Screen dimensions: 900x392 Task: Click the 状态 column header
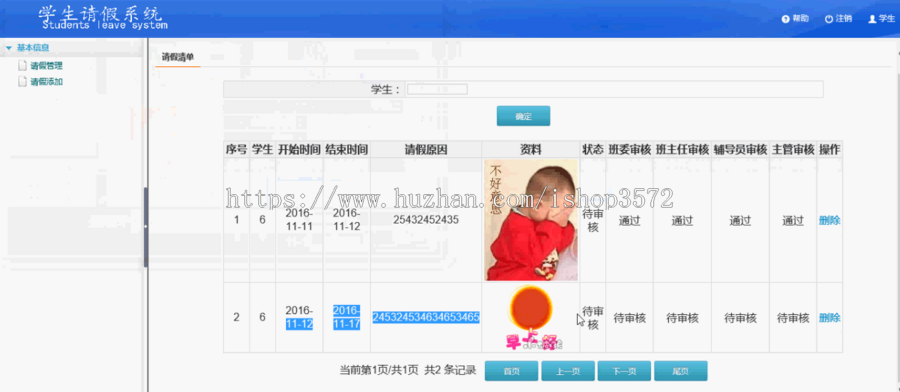pos(593,150)
